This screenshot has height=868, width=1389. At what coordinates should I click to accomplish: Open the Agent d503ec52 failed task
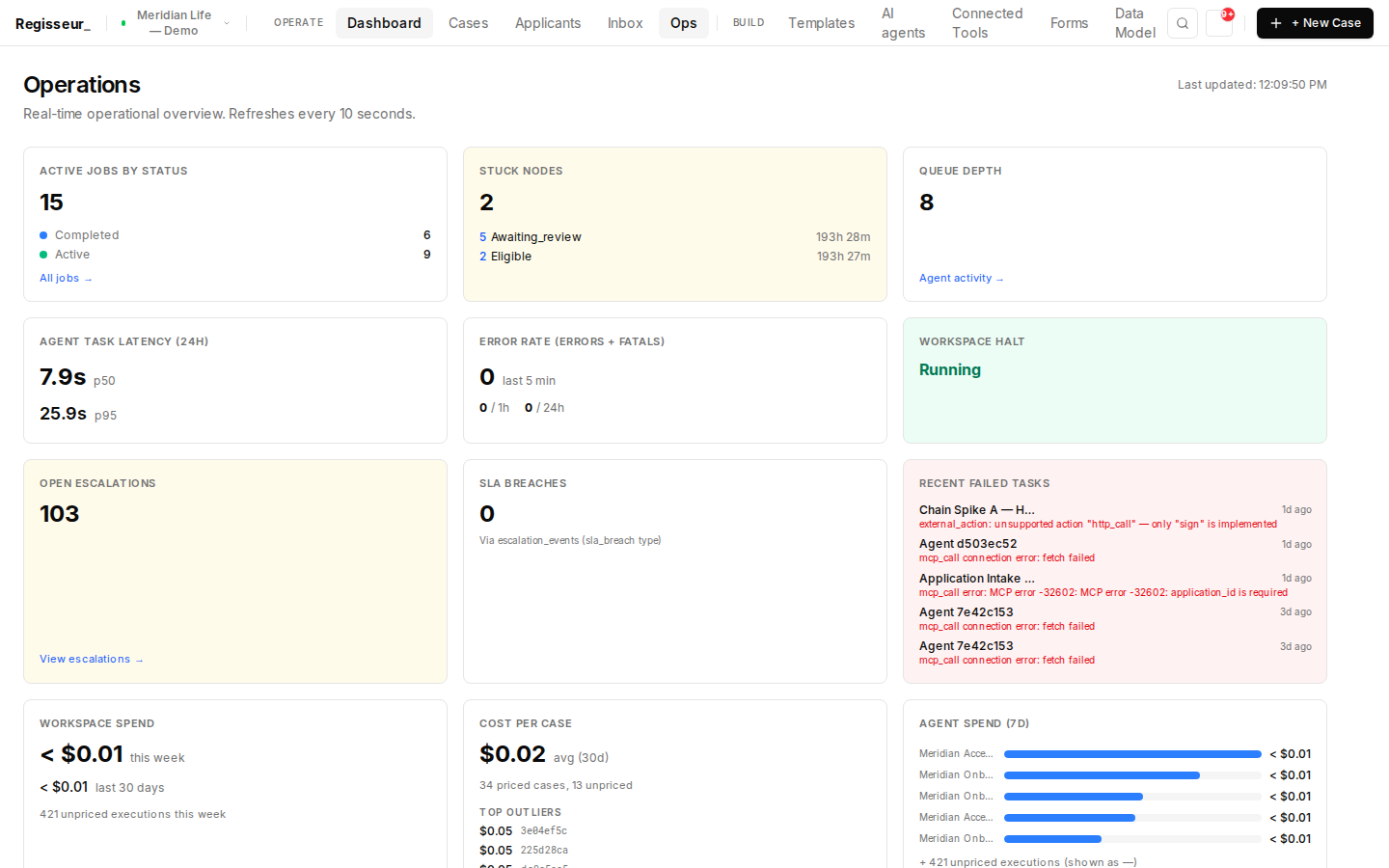(x=1115, y=551)
